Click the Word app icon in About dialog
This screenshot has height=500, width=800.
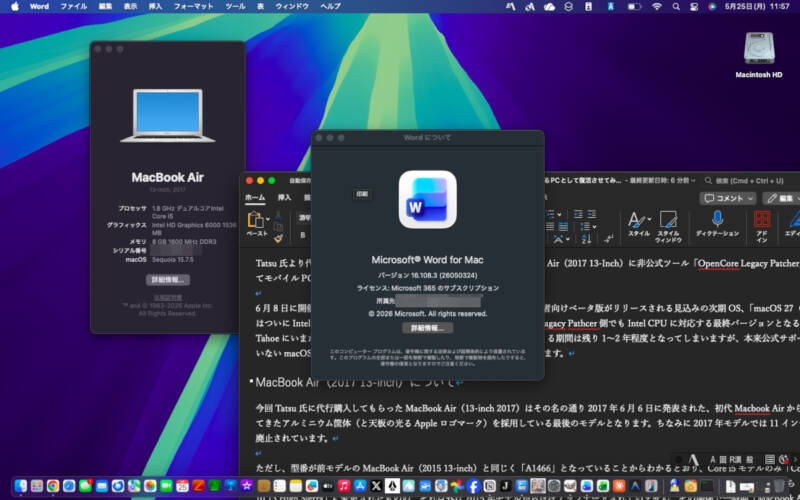(x=428, y=199)
